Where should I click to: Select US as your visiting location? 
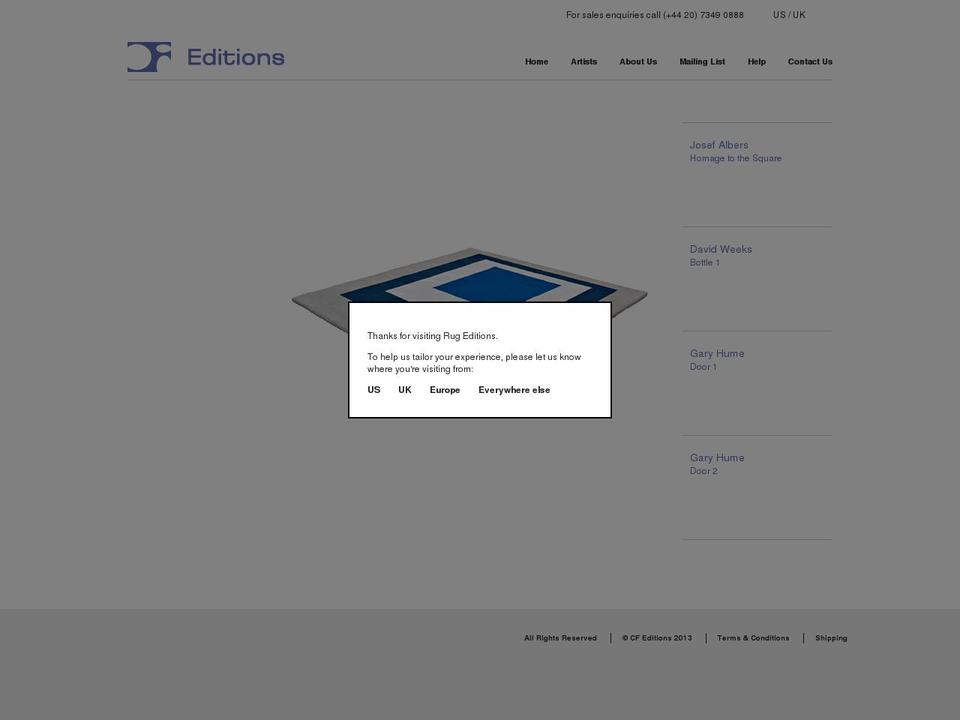tap(374, 390)
